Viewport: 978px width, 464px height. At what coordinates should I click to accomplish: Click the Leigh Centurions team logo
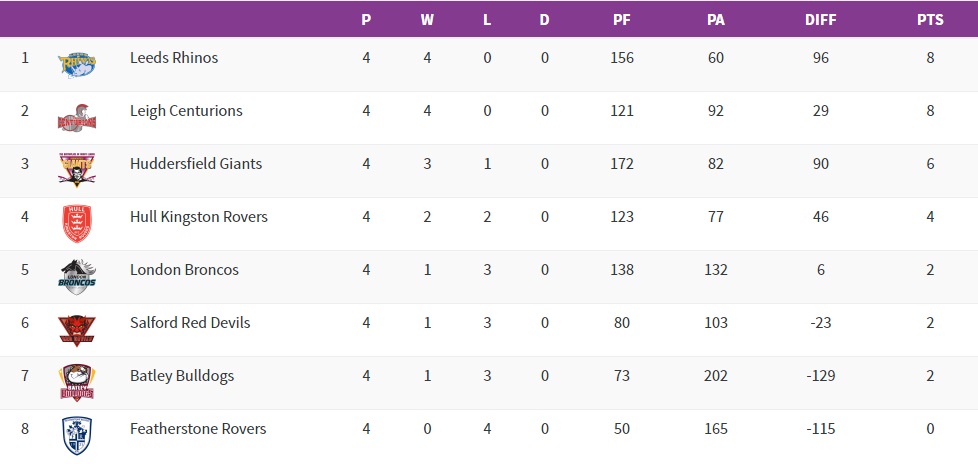click(x=77, y=117)
